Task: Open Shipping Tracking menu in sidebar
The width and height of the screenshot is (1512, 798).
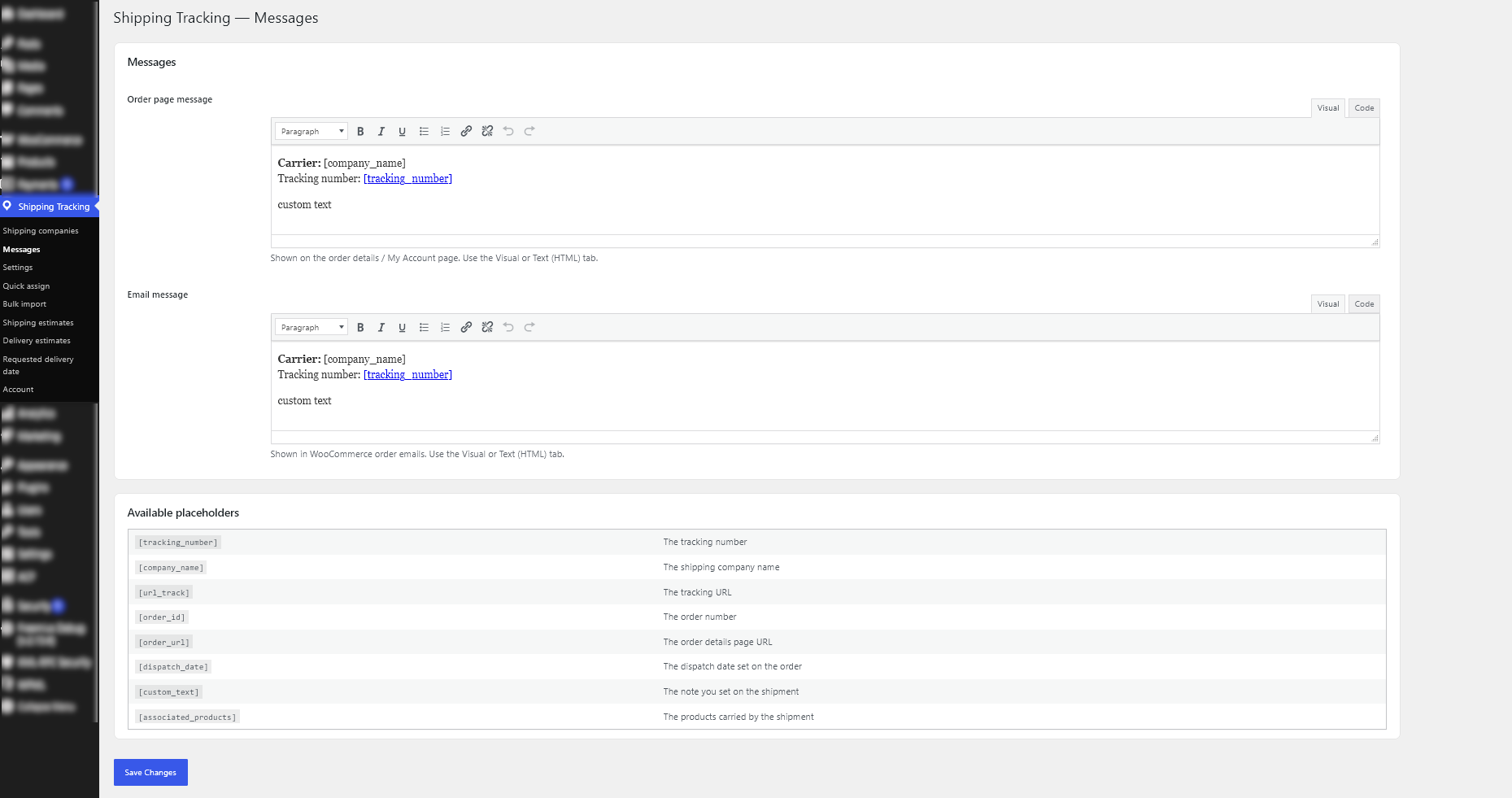Action: click(x=49, y=207)
